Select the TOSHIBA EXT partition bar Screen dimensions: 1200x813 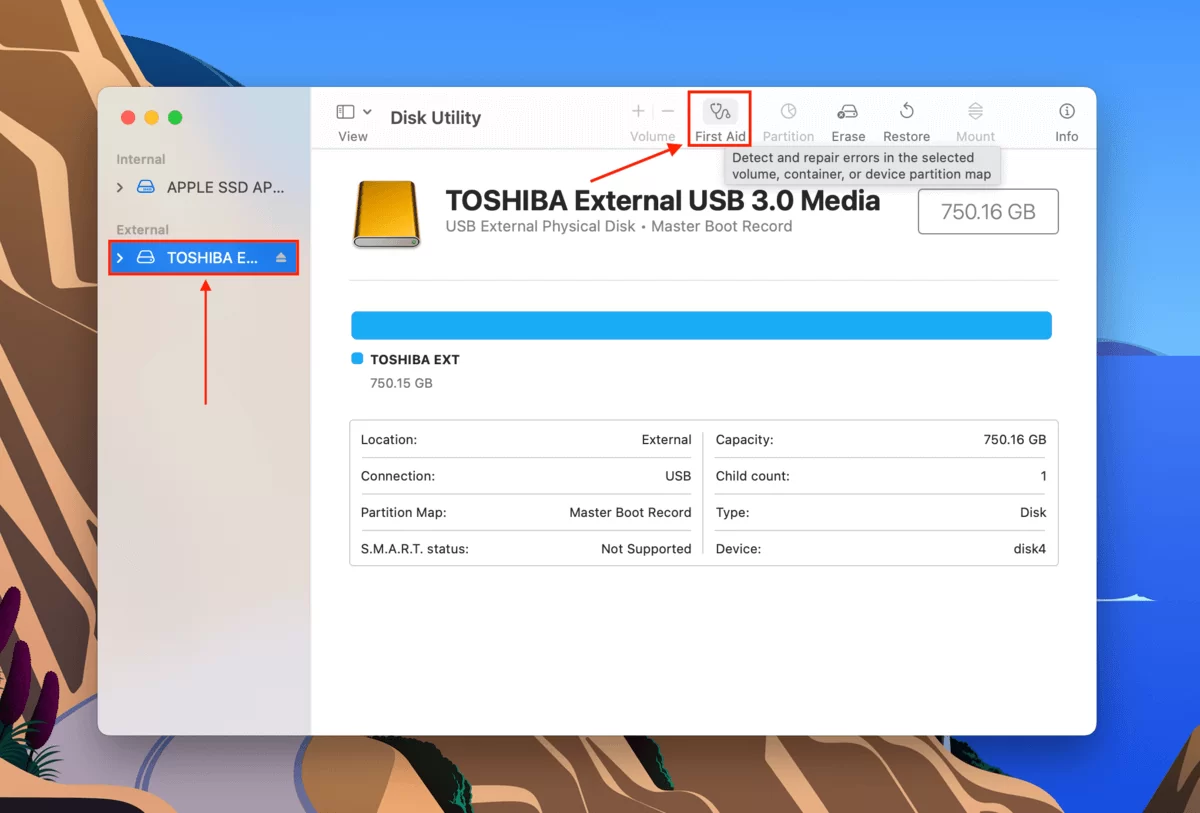tap(701, 325)
